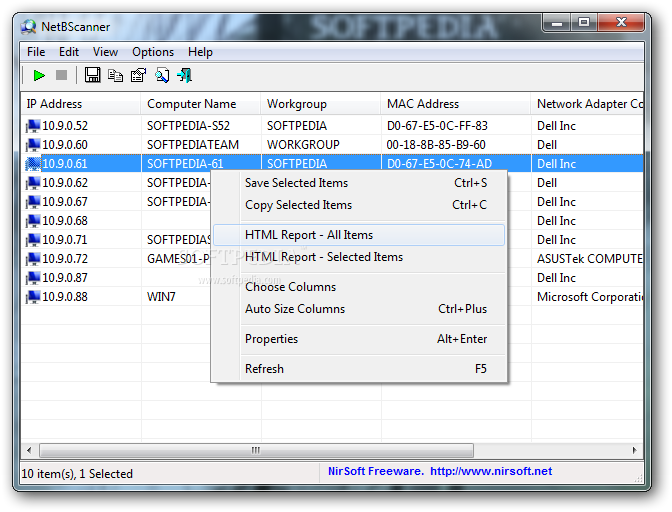Open Properties from the context menu
Image resolution: width=672 pixels, height=512 pixels.
click(x=359, y=339)
